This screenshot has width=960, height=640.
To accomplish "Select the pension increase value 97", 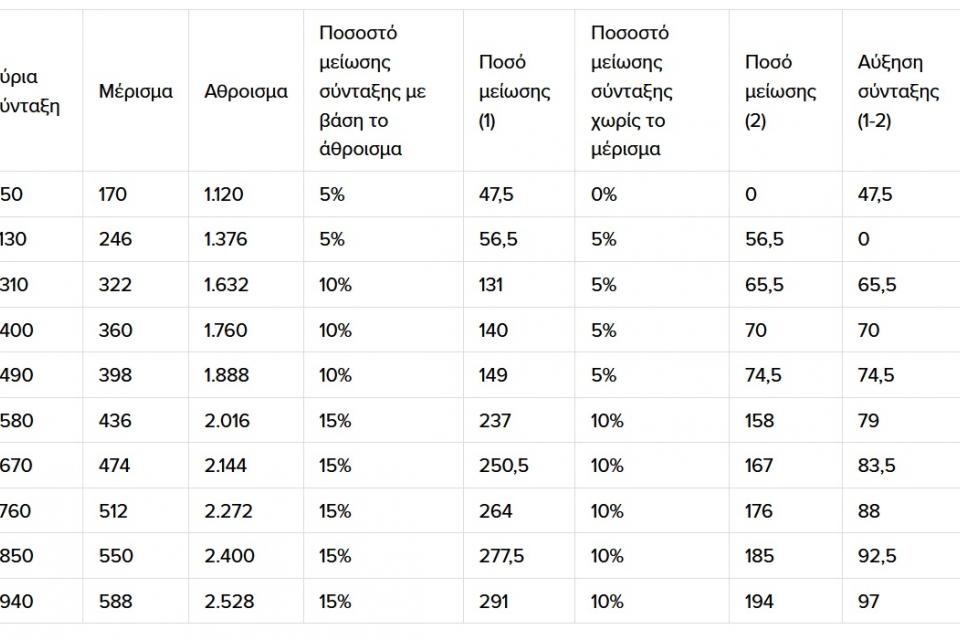I will pyautogui.click(x=869, y=602).
